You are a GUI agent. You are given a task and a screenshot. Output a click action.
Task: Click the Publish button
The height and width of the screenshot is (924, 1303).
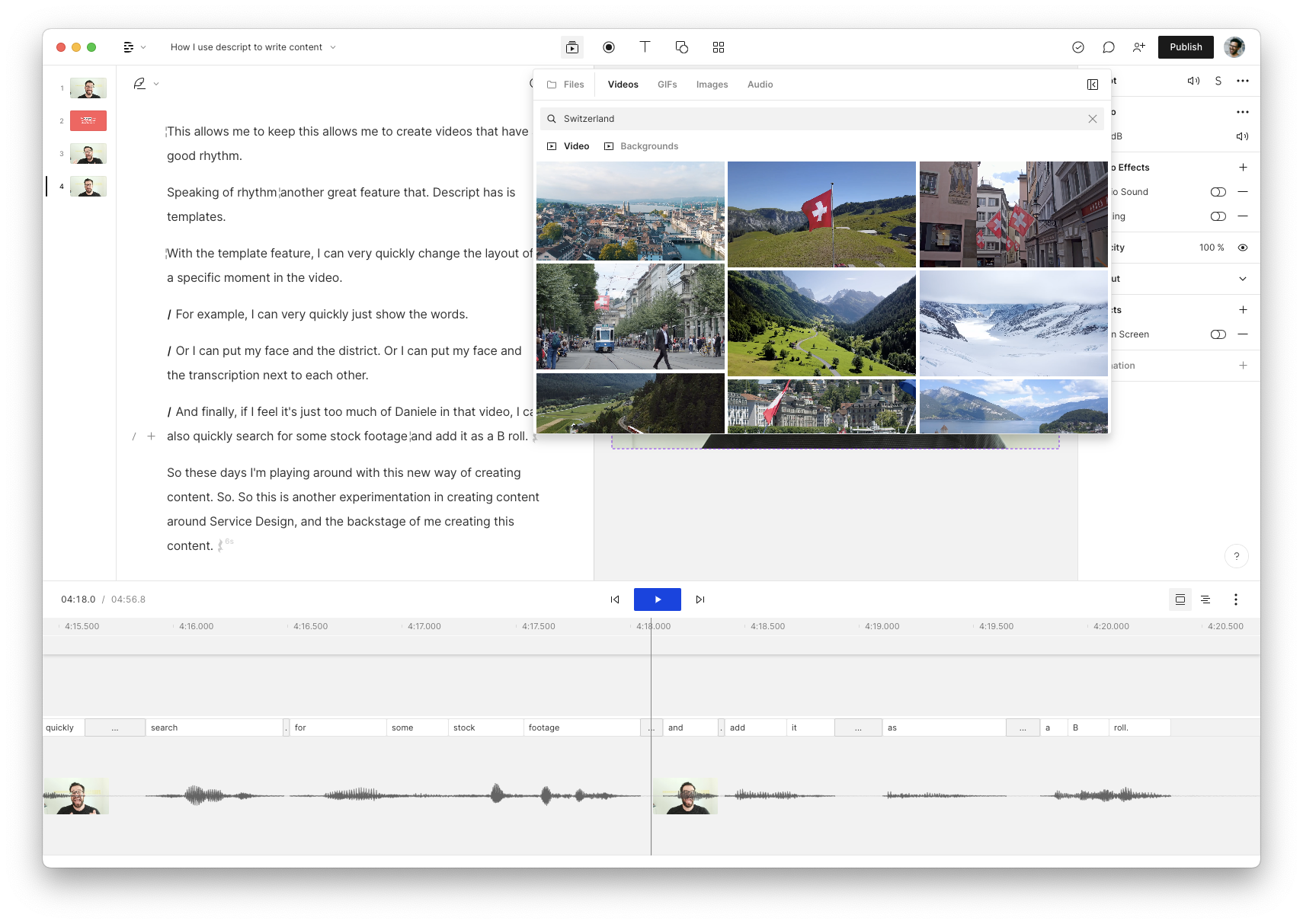tap(1185, 47)
